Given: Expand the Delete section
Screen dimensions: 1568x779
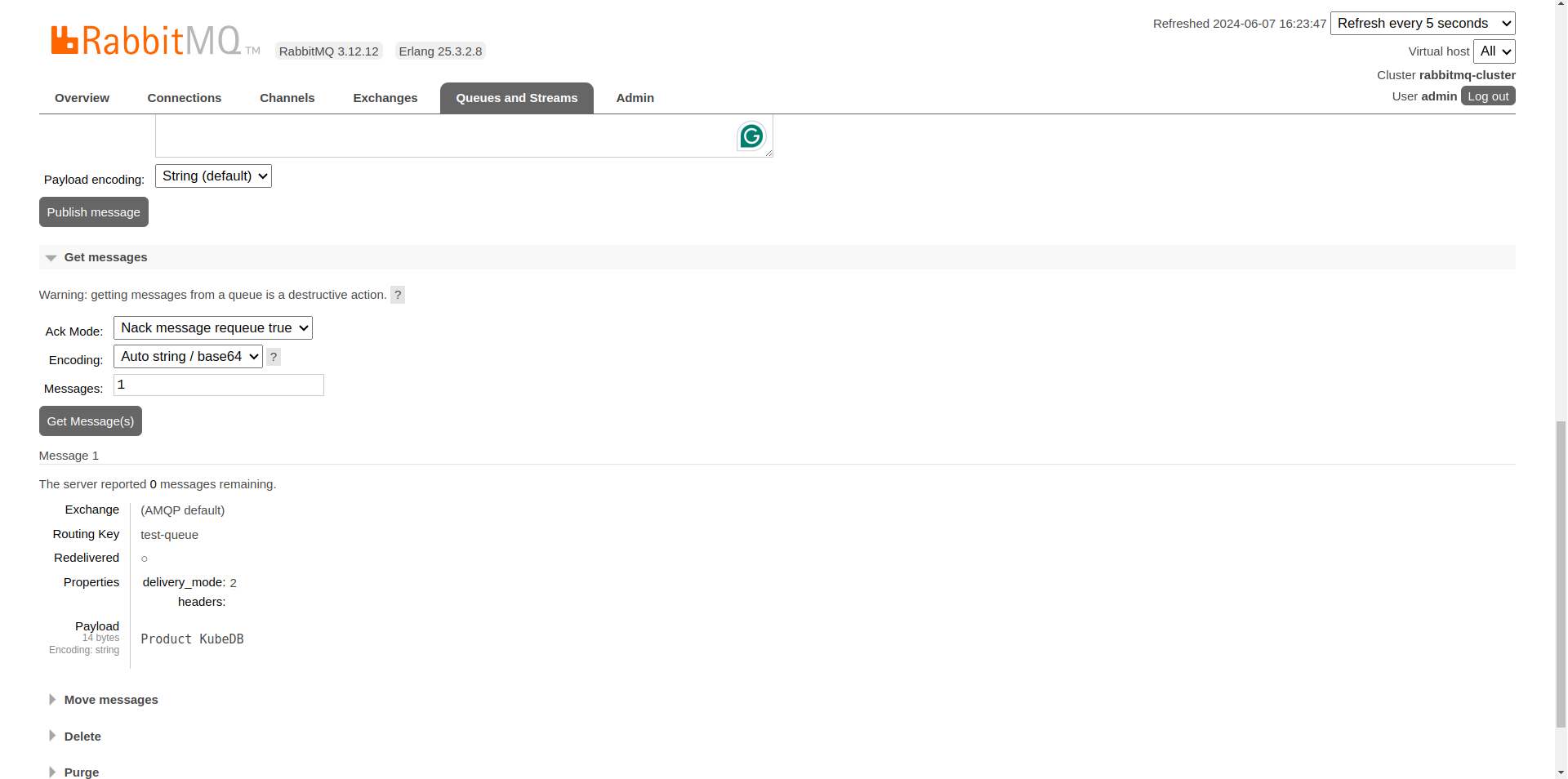Looking at the screenshot, I should [82, 737].
